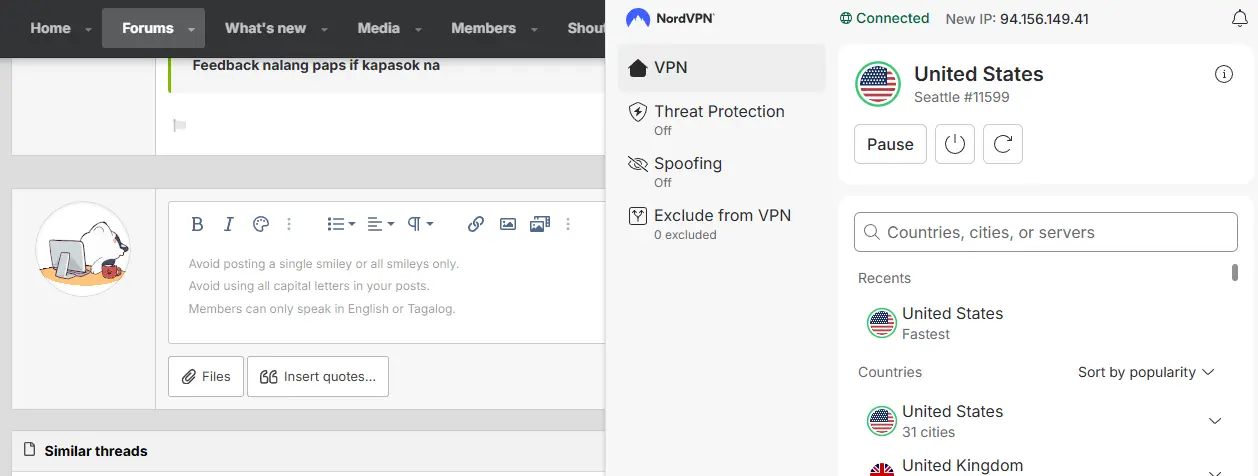Open more text formatting options after palette
Viewport: 1258px width, 476px height.
coord(289,224)
